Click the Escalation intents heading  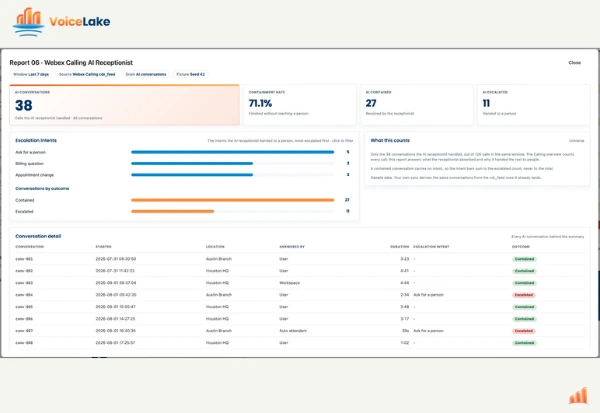click(x=36, y=140)
